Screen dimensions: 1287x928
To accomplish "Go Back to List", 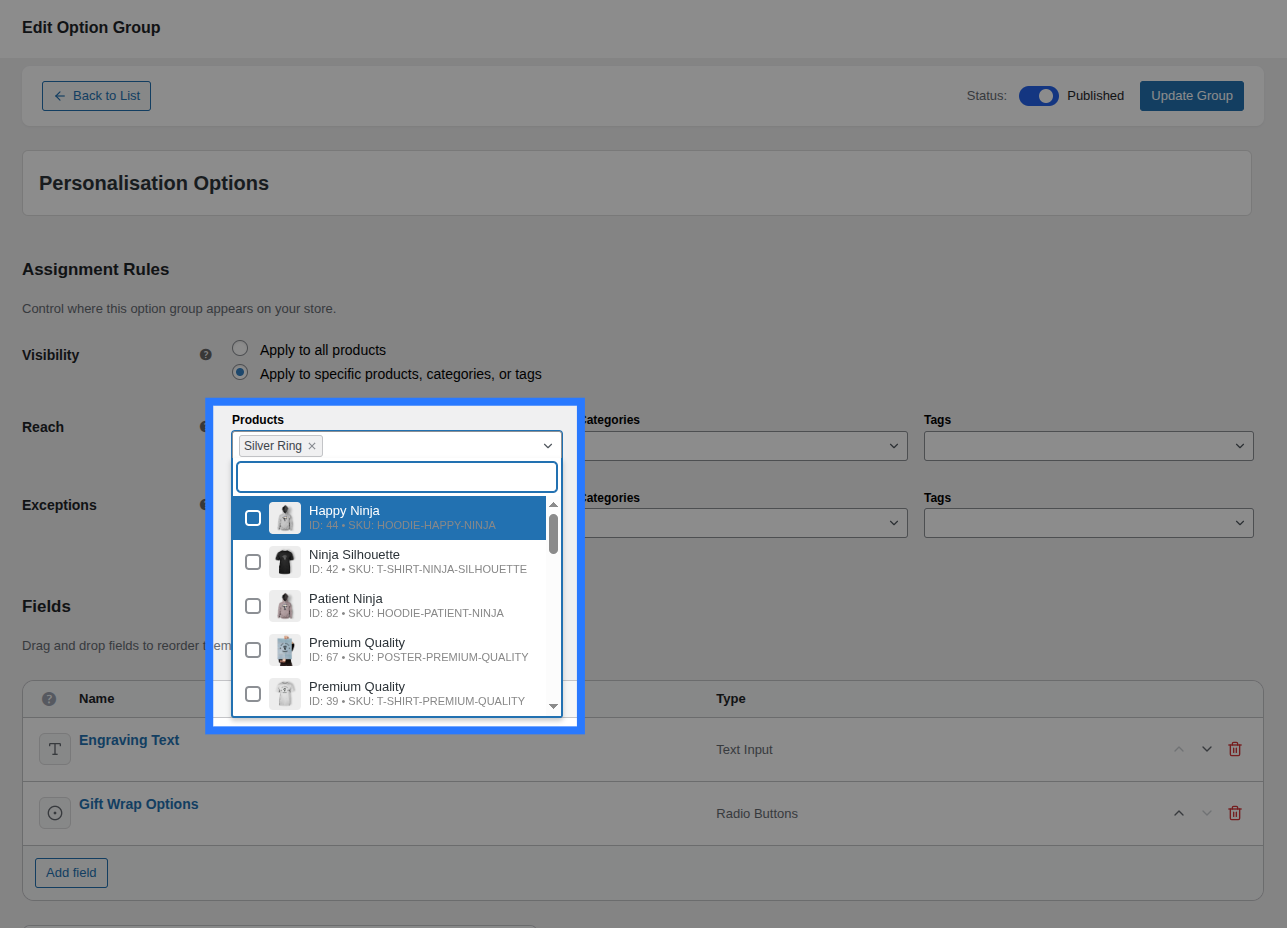I will point(96,96).
